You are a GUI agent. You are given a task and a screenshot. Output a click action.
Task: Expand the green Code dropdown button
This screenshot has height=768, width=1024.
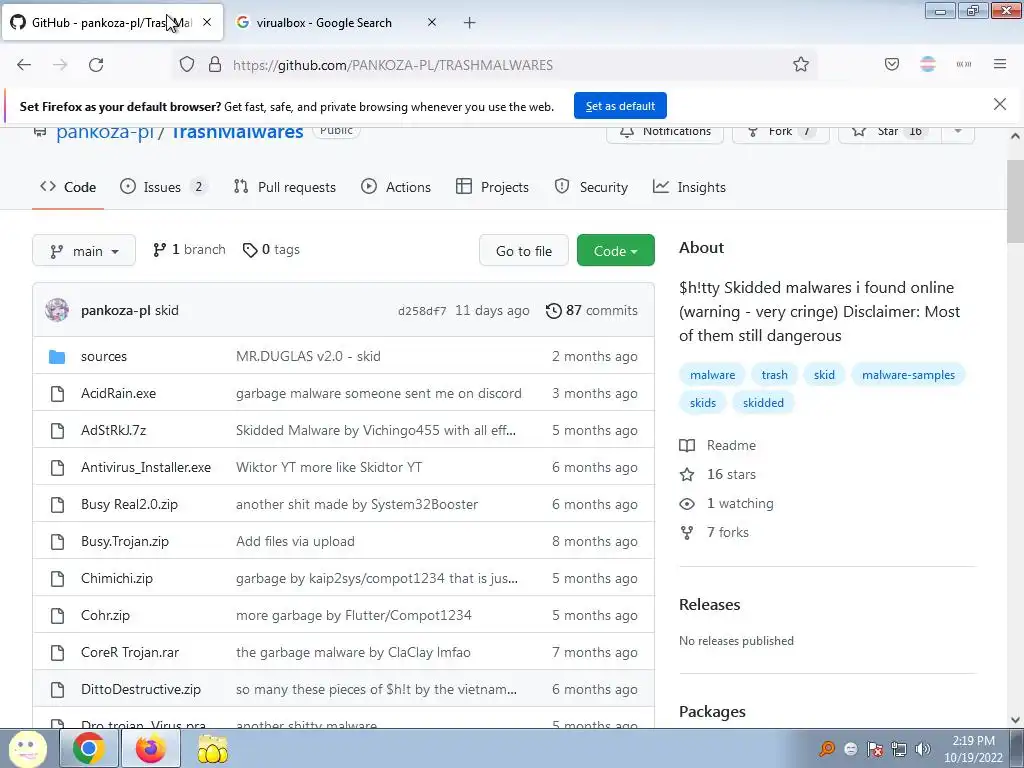point(615,251)
